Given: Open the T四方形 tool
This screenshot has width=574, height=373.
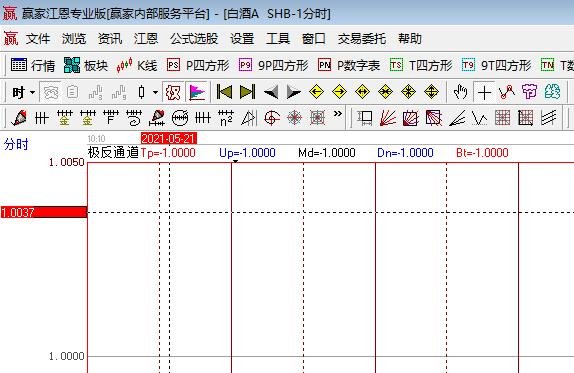Looking at the screenshot, I should [x=421, y=65].
